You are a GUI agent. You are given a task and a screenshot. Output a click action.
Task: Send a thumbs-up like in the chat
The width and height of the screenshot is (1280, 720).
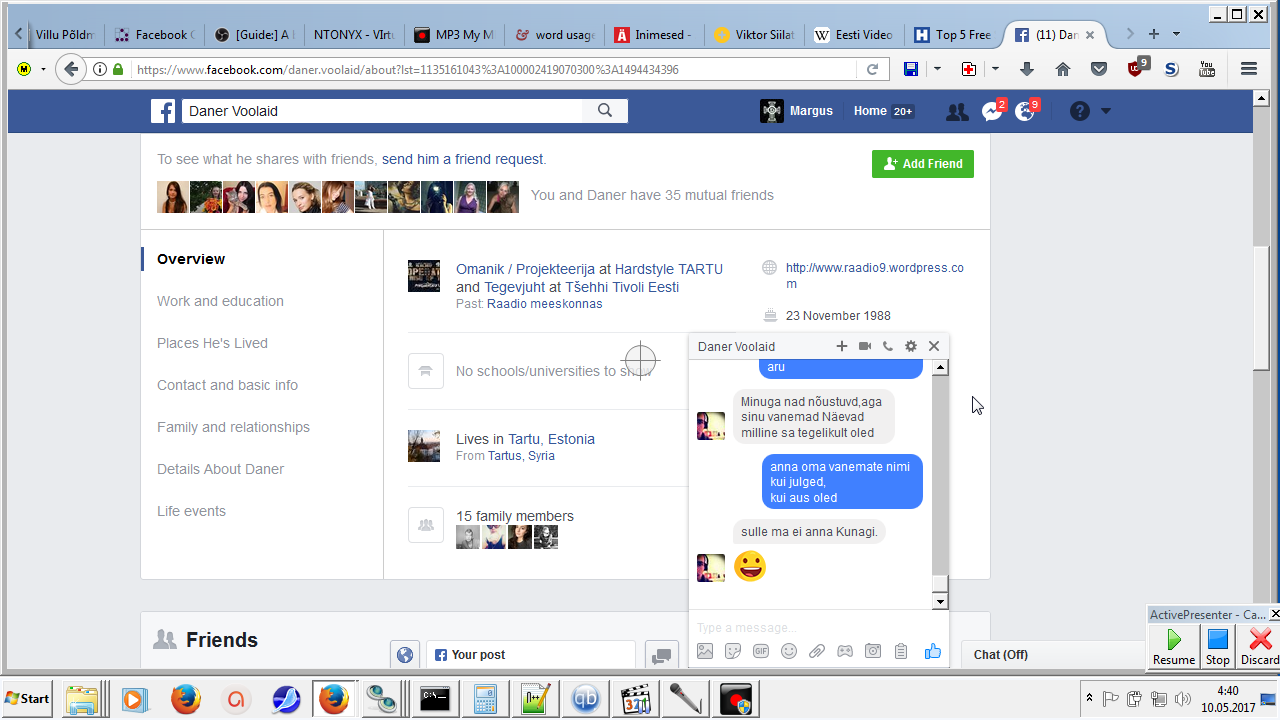(933, 651)
